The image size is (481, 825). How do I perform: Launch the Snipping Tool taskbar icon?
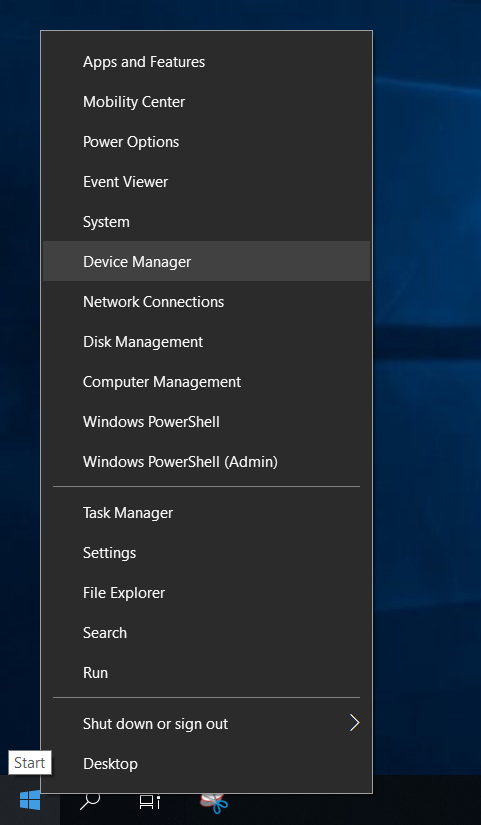(214, 802)
